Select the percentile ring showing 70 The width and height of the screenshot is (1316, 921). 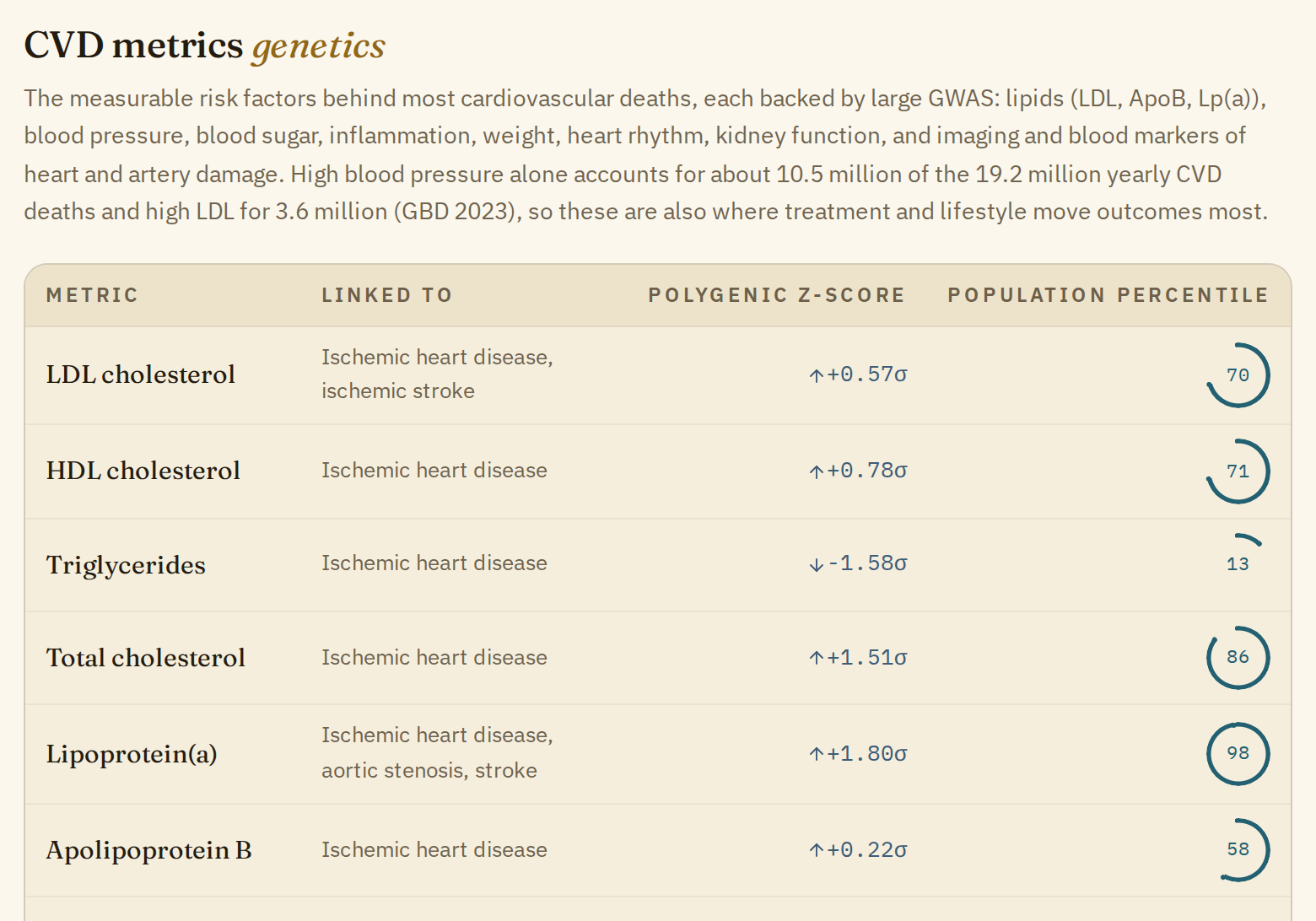(1238, 375)
